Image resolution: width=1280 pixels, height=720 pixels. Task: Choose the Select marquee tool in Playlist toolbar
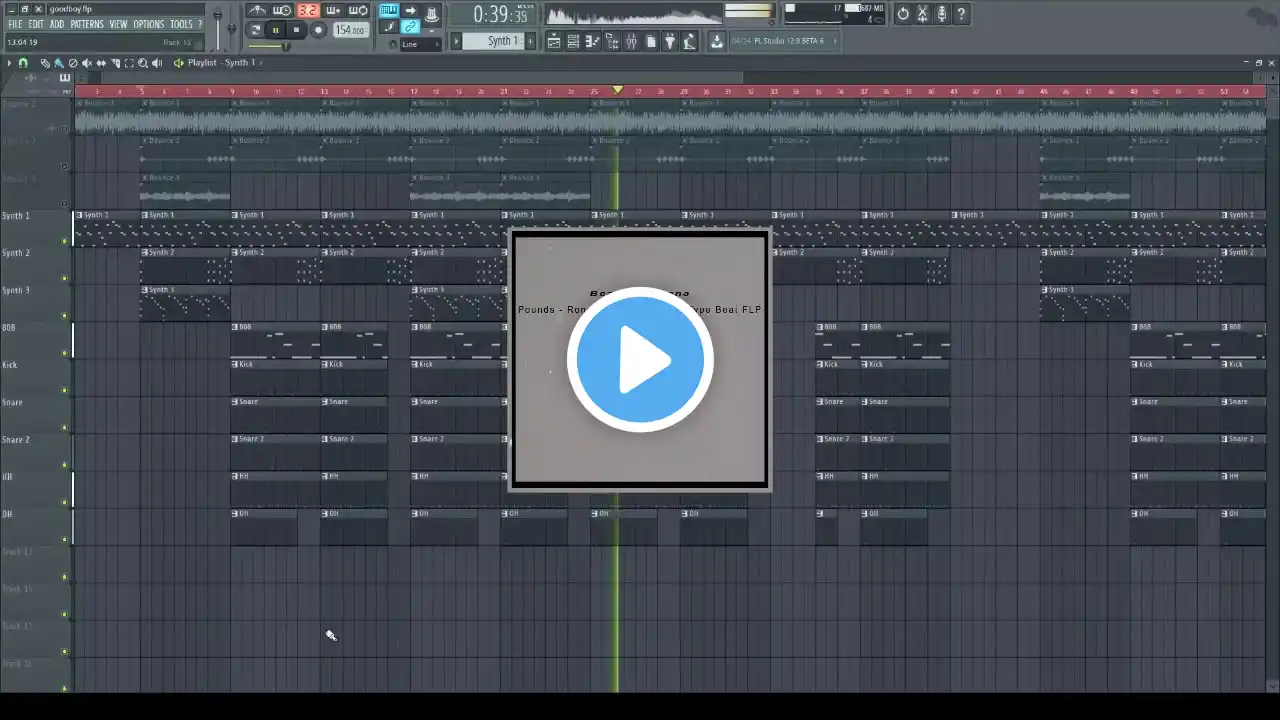(x=129, y=63)
